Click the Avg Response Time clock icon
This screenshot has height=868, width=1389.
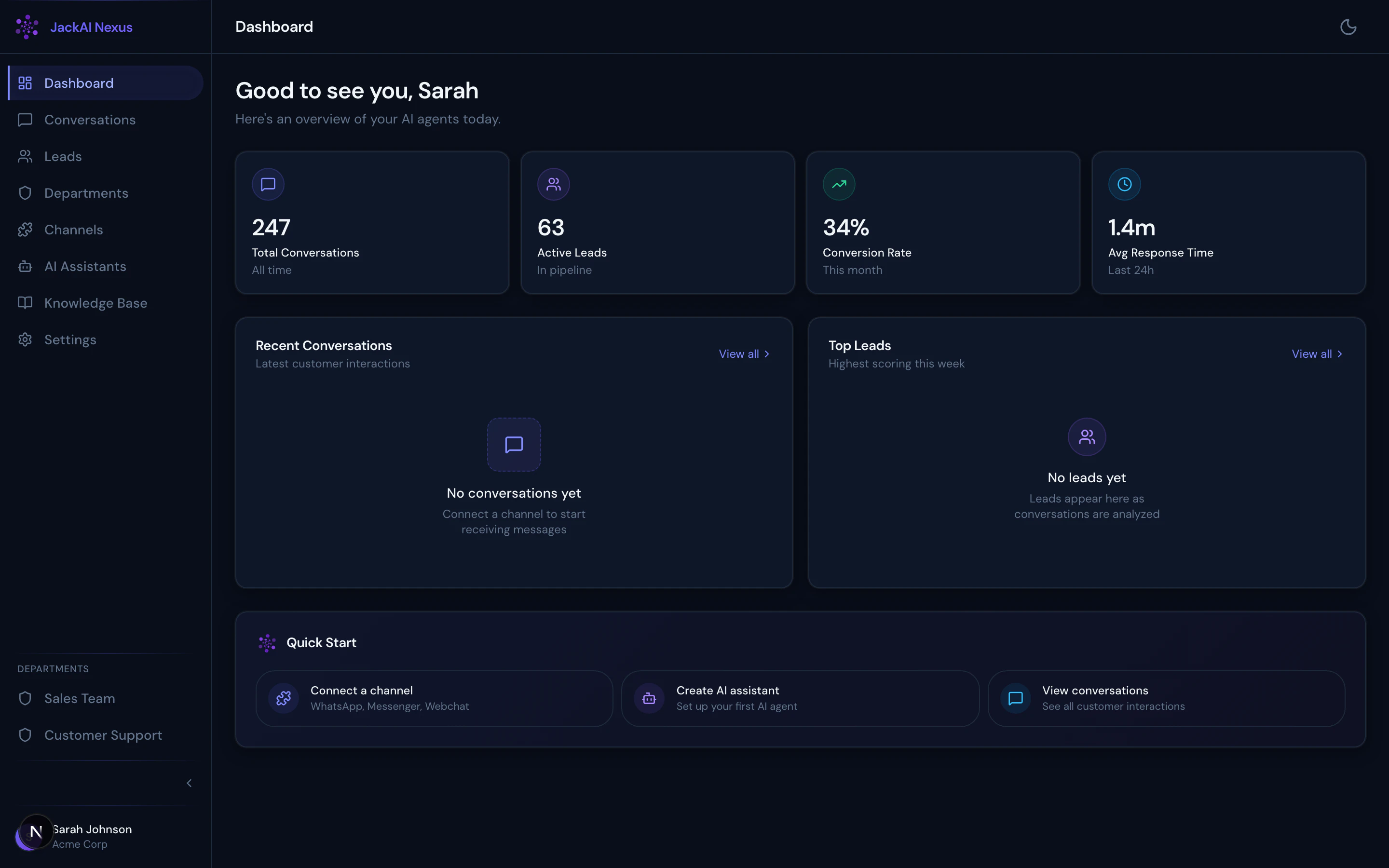pos(1124,184)
